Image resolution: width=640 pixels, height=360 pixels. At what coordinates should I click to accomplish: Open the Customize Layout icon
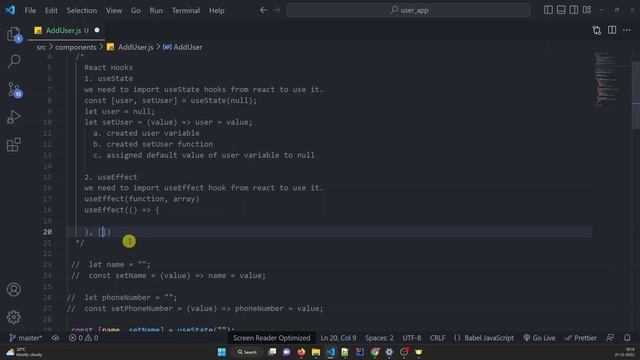coord(587,10)
